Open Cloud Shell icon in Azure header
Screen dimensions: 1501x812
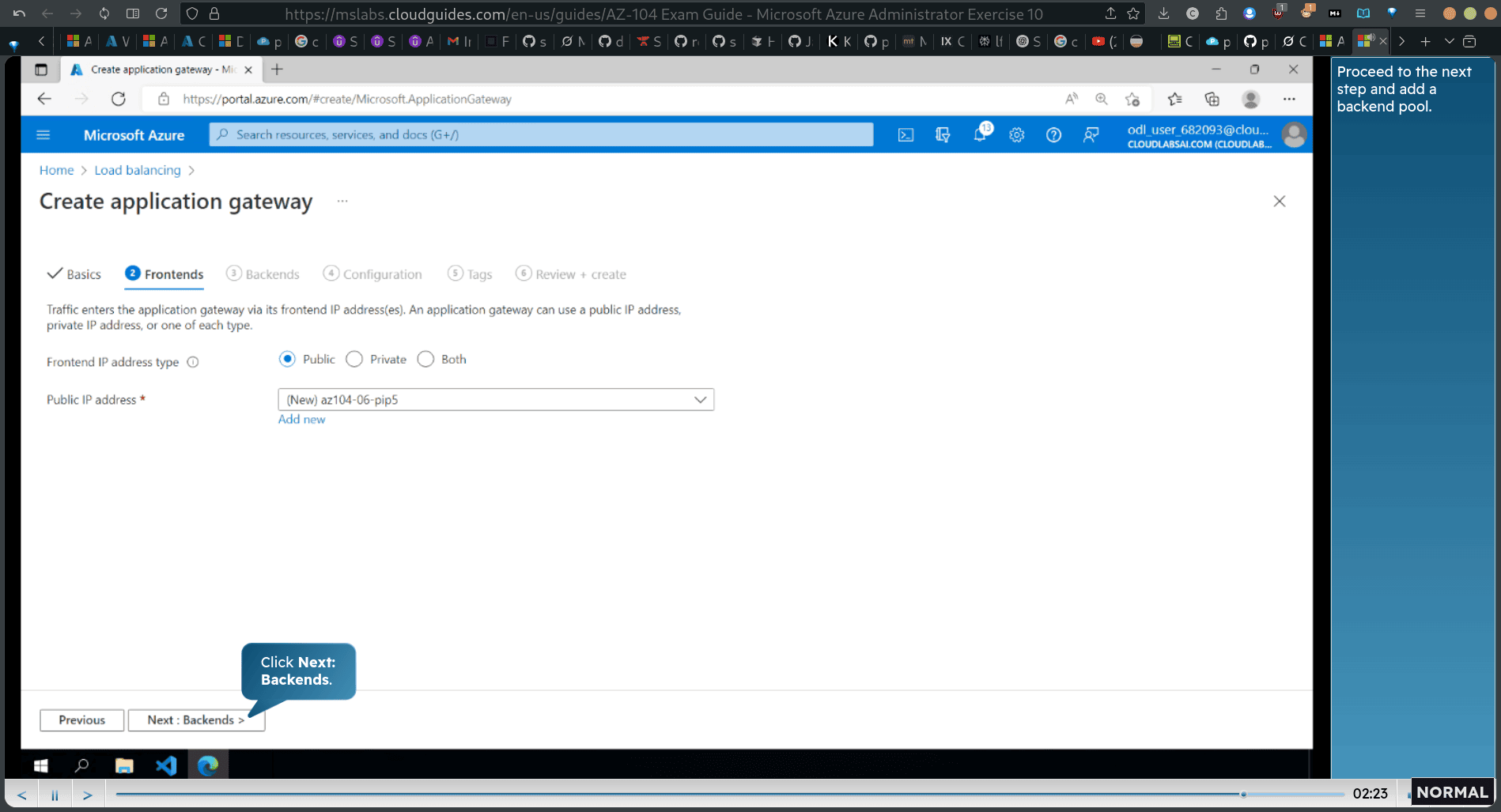[906, 135]
